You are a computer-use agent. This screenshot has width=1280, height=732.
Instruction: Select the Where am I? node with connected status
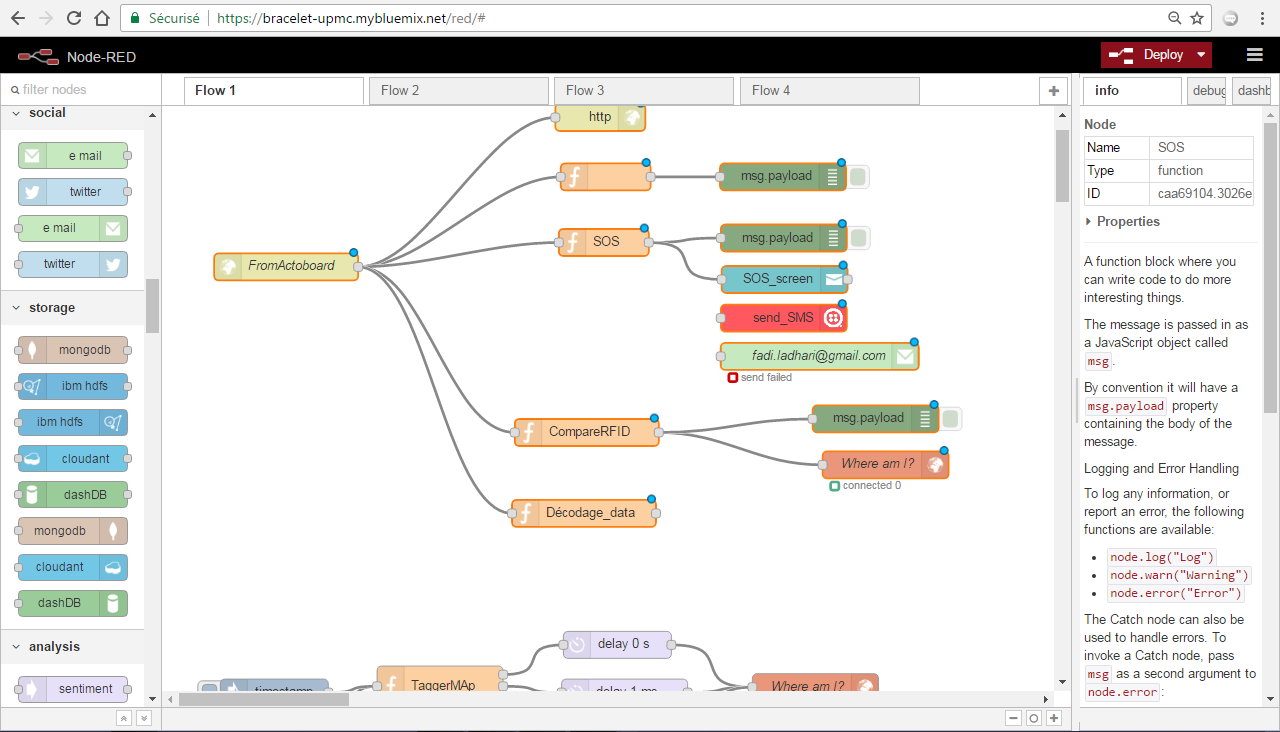pyautogui.click(x=885, y=464)
